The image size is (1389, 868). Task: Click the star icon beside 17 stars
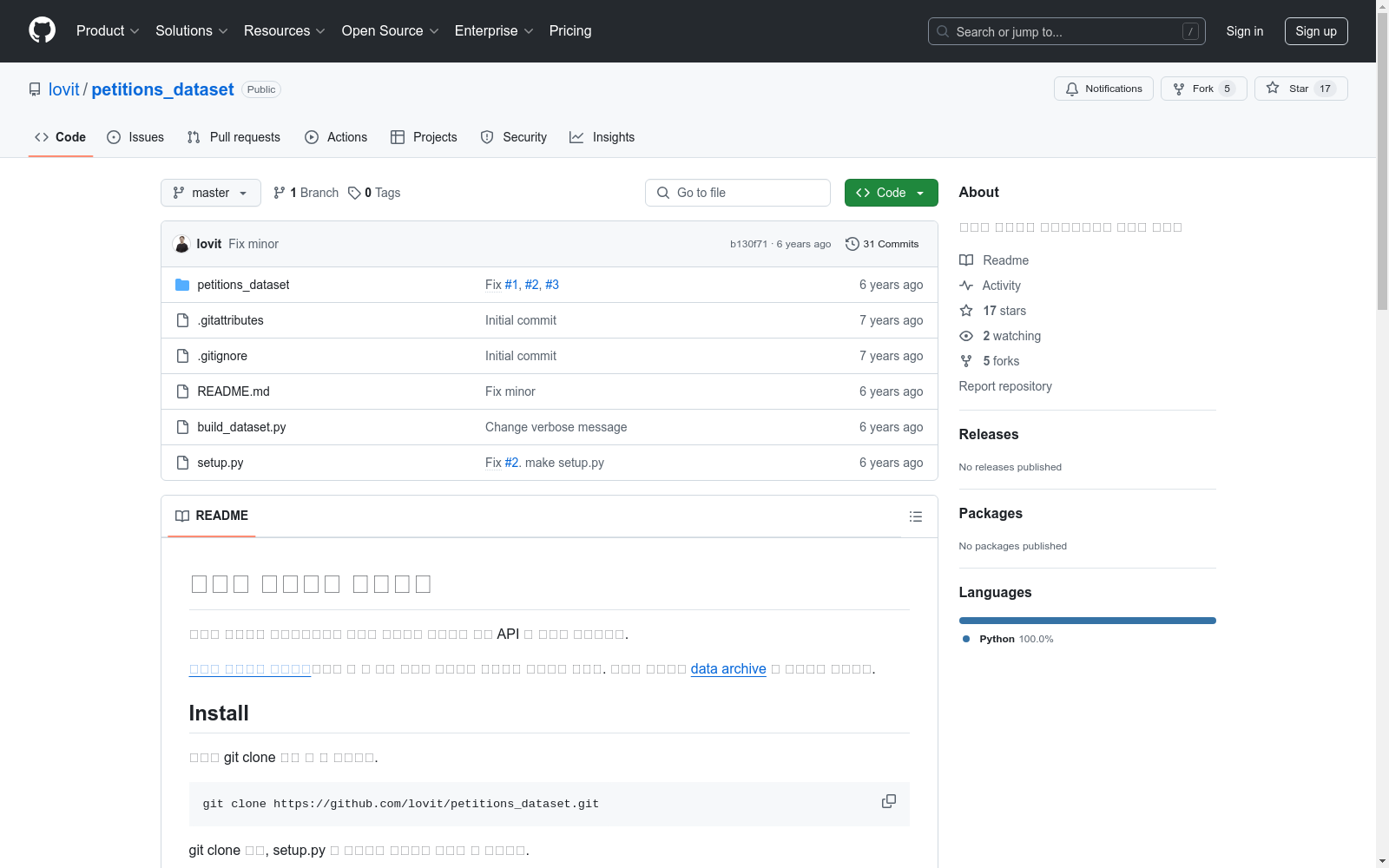[x=966, y=311]
